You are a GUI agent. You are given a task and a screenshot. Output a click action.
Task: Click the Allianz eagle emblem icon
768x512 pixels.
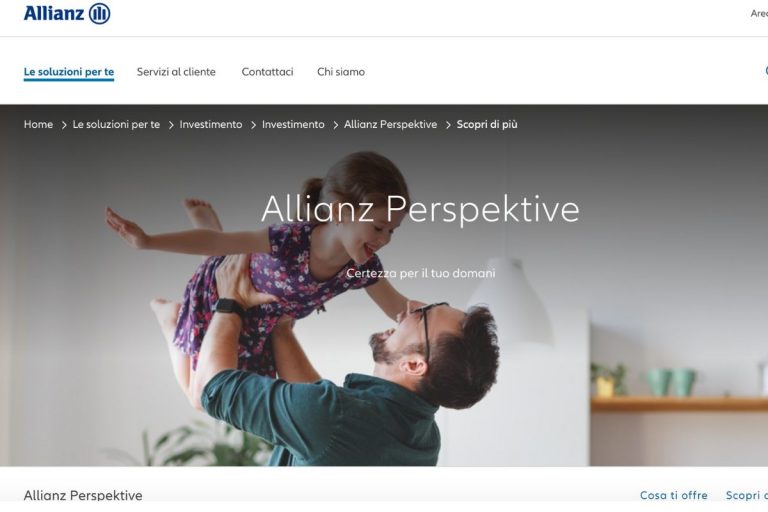pyautogui.click(x=99, y=13)
